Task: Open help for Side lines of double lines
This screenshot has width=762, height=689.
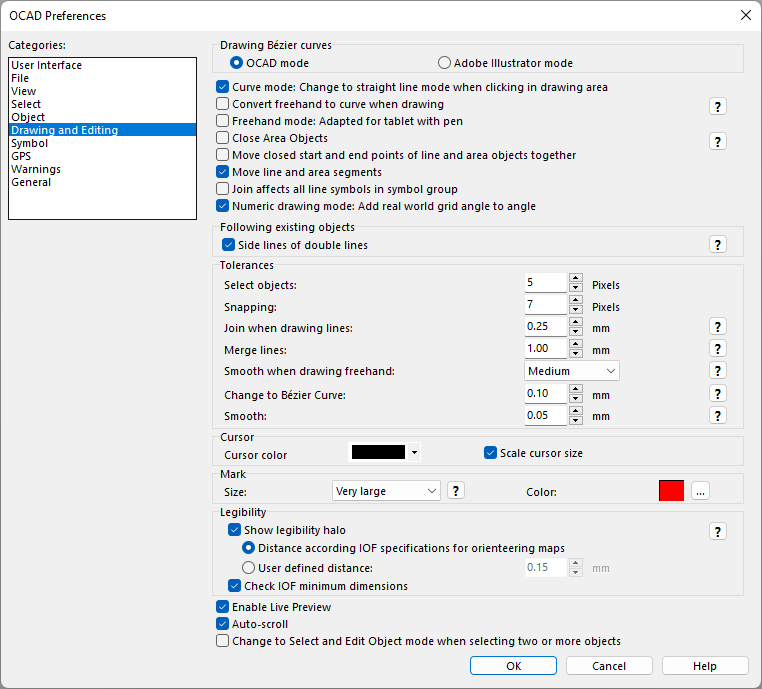Action: pos(717,244)
